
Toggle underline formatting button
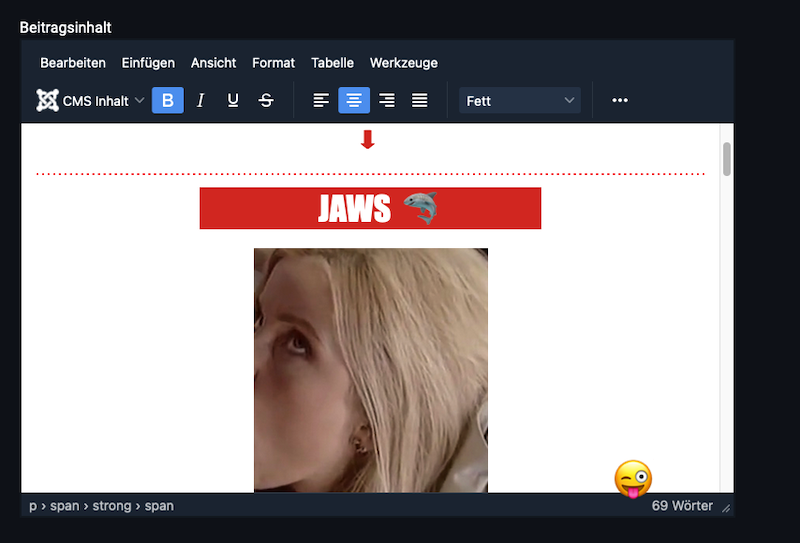coord(233,101)
